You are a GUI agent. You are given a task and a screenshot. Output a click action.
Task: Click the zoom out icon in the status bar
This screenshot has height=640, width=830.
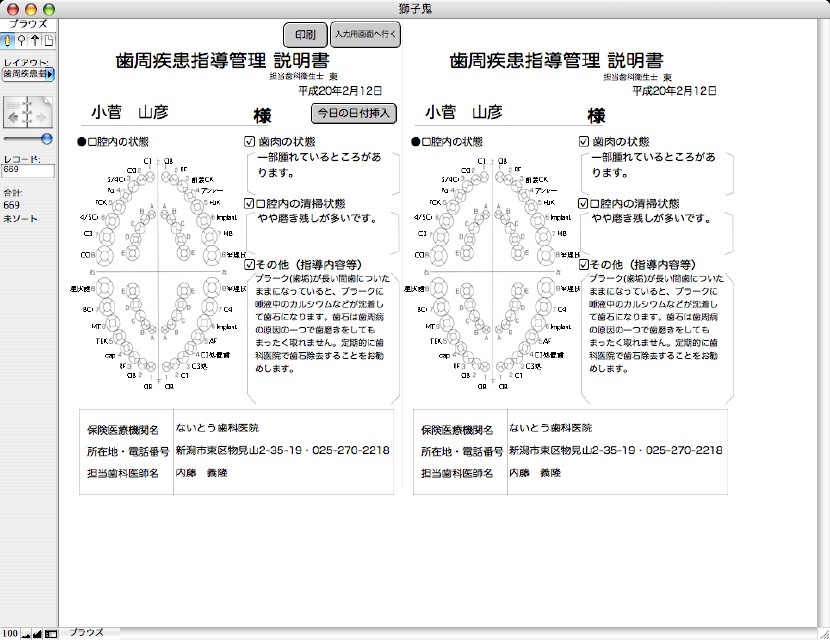click(x=25, y=634)
